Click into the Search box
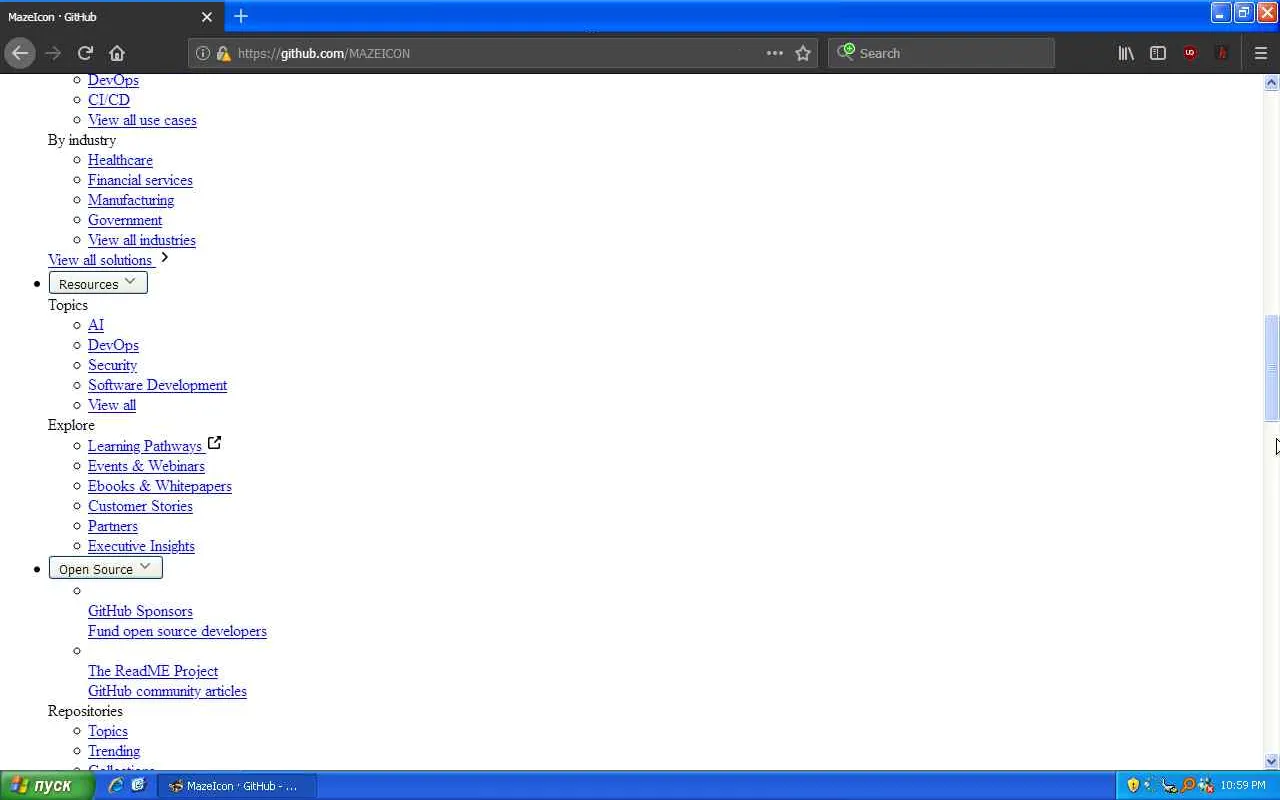This screenshot has width=1280, height=800. (x=941, y=53)
